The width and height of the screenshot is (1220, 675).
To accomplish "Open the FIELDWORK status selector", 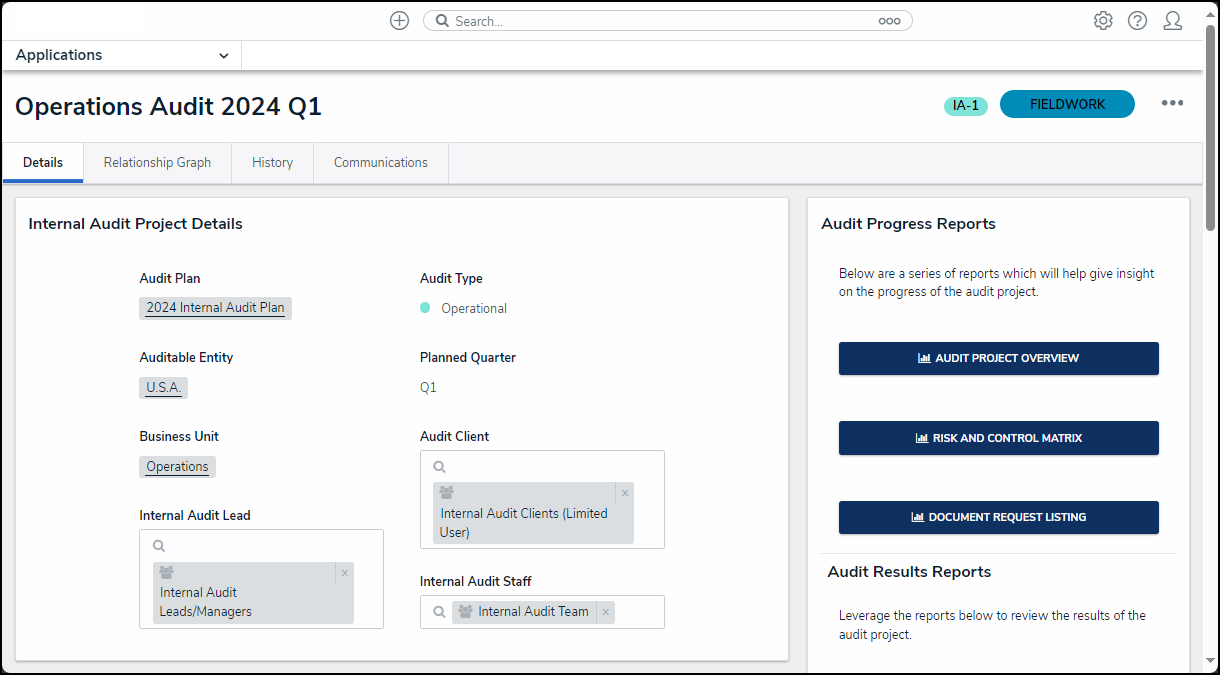I will [1067, 104].
